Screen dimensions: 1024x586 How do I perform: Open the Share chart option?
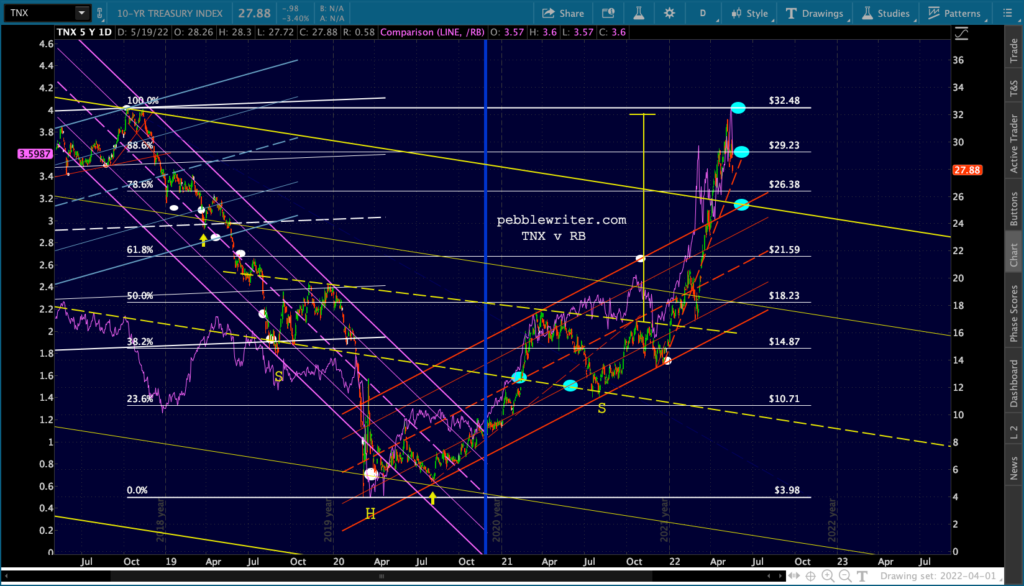point(563,13)
